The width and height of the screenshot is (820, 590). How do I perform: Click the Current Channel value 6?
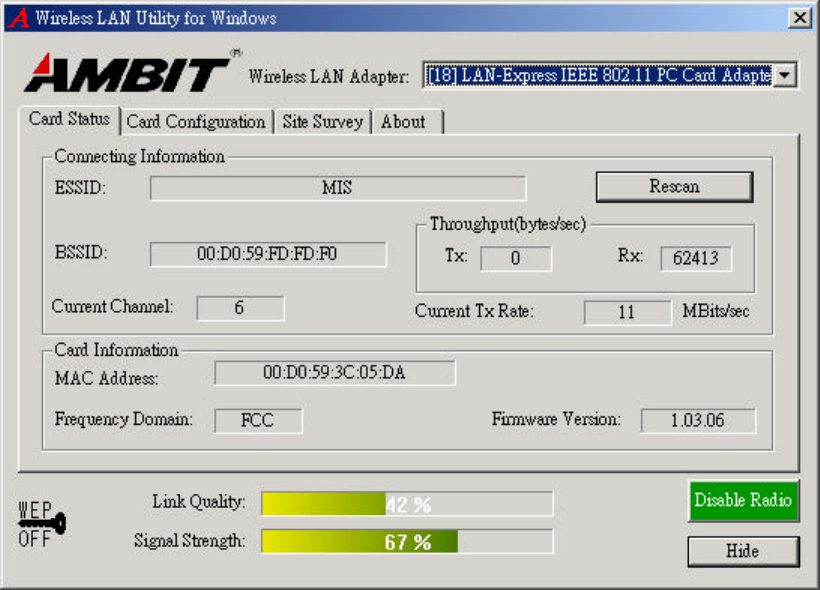coord(240,308)
